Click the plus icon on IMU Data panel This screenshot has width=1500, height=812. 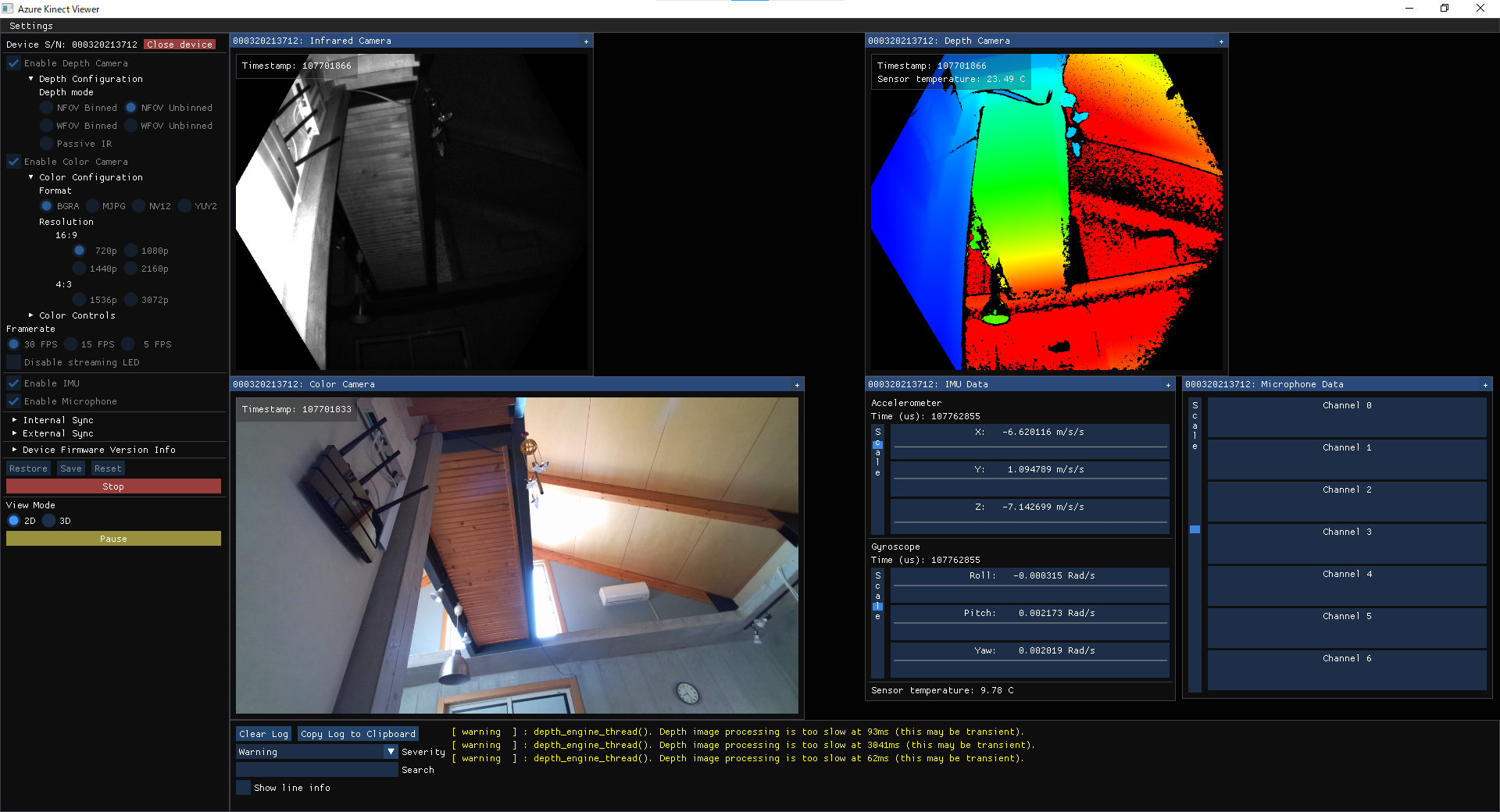(x=1168, y=385)
